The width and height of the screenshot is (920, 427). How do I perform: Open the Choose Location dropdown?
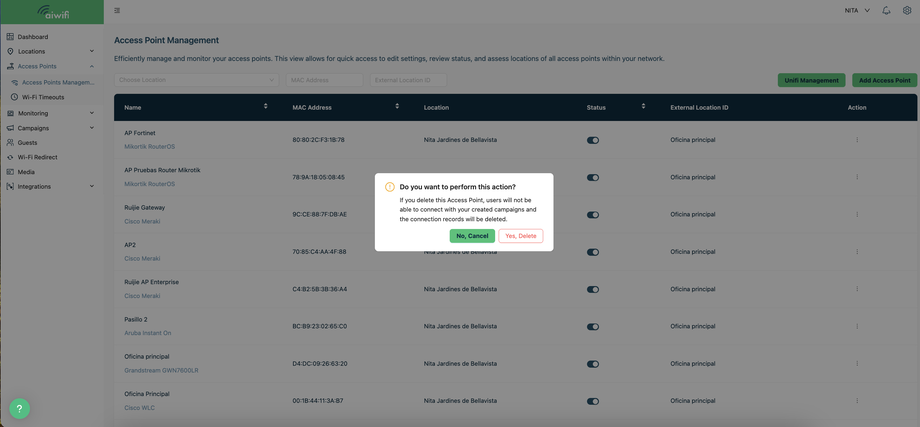[197, 80]
